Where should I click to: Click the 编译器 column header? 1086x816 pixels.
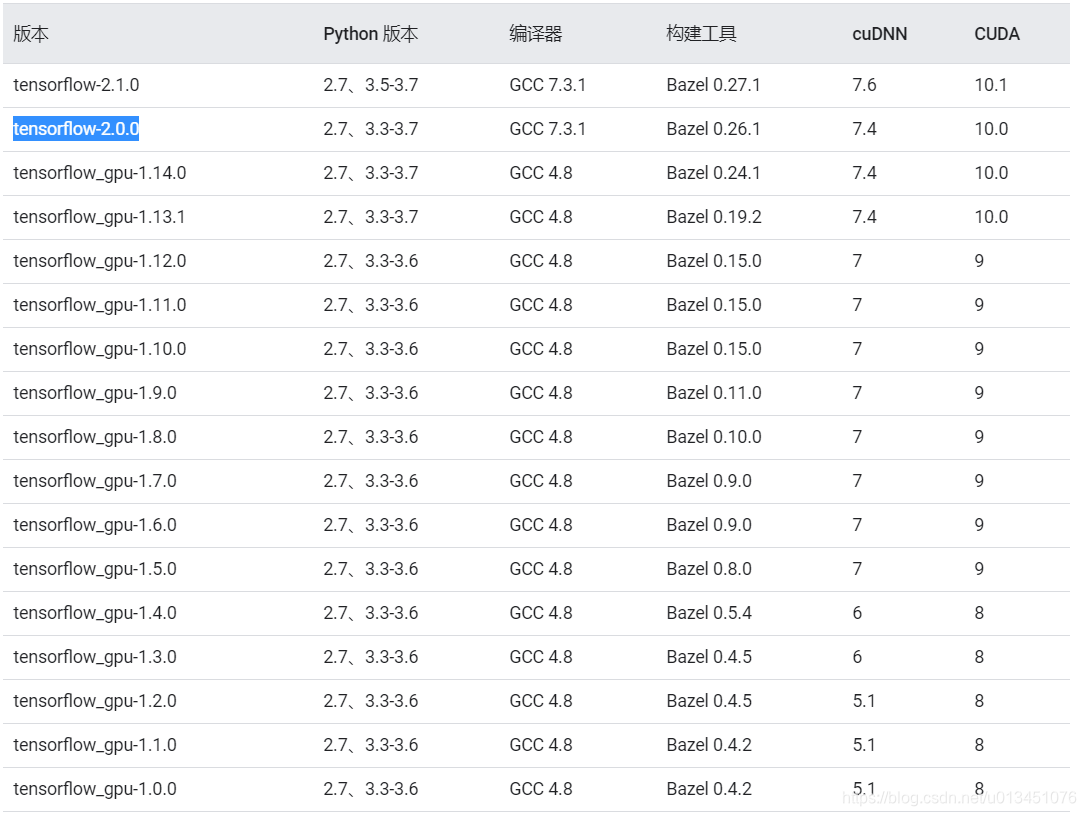(x=535, y=34)
